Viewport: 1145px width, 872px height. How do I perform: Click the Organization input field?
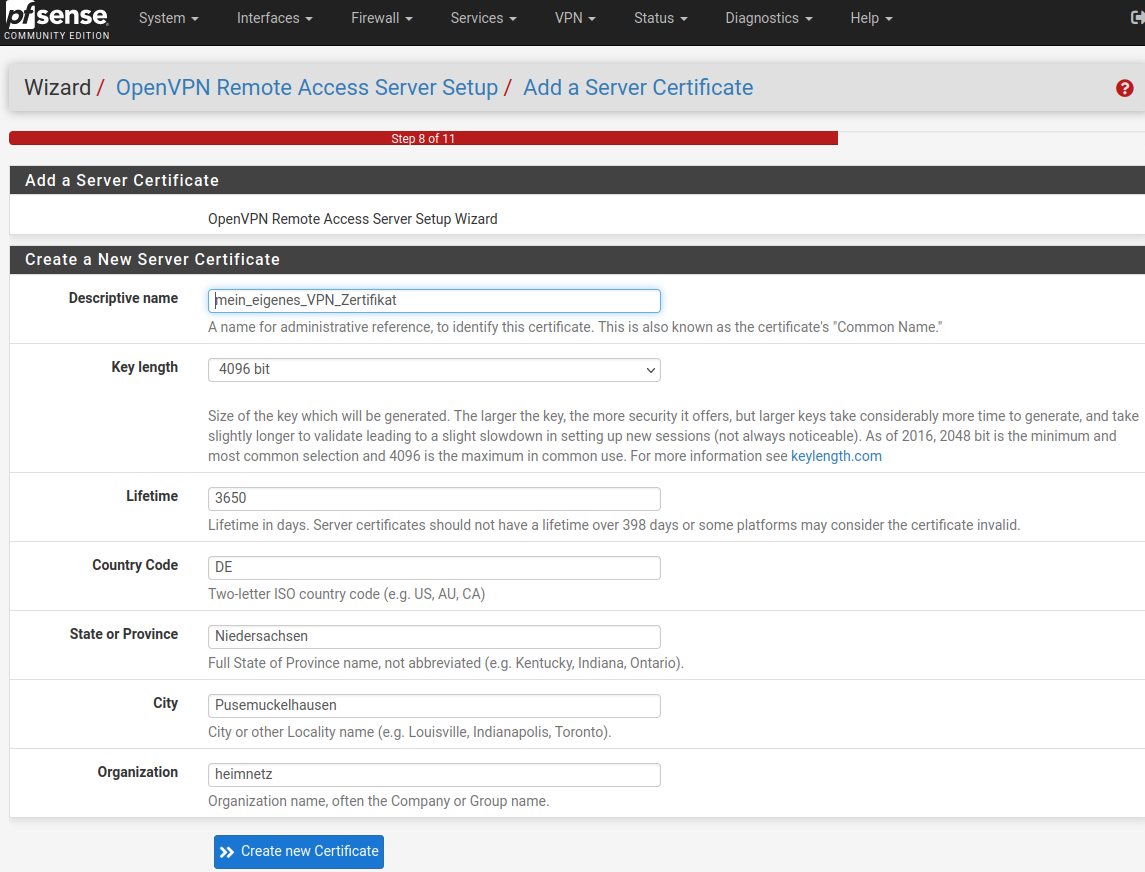coord(434,775)
